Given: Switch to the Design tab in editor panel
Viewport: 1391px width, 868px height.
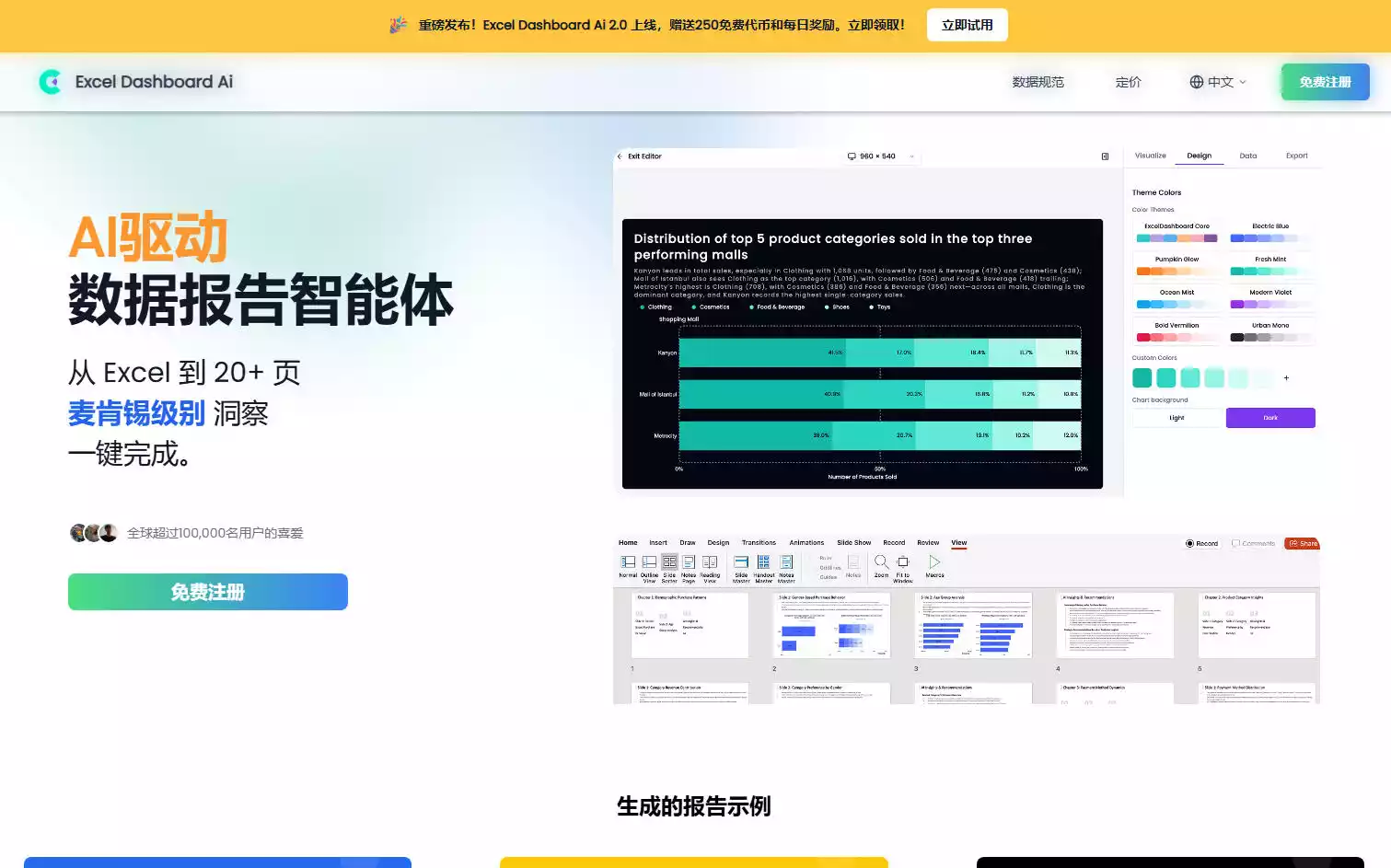Looking at the screenshot, I should tap(1199, 156).
